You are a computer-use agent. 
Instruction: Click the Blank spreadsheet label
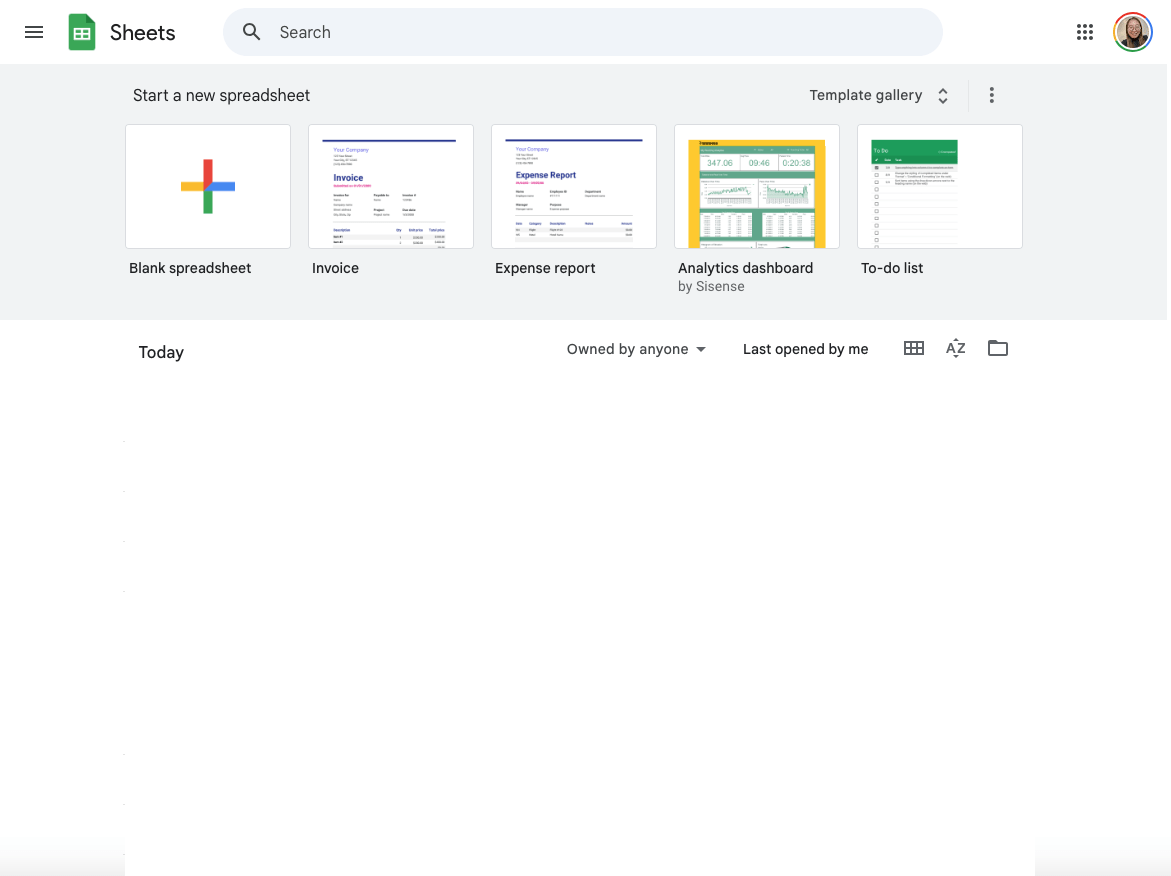point(190,268)
